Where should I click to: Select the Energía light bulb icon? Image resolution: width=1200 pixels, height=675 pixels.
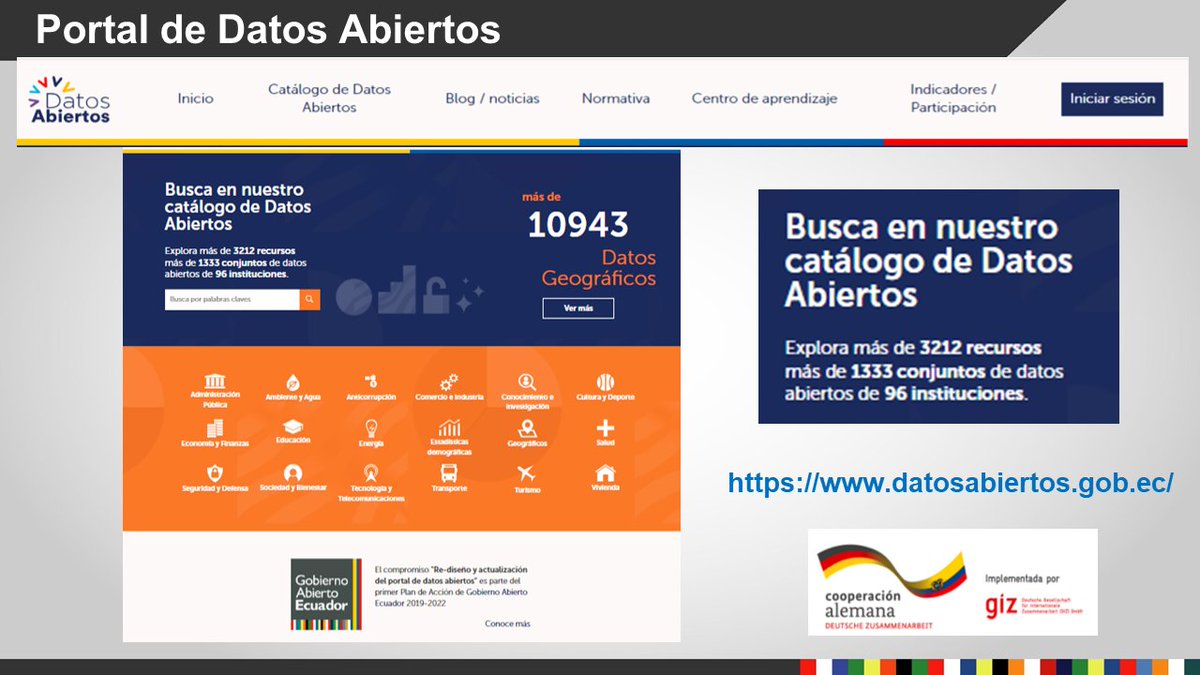371,428
